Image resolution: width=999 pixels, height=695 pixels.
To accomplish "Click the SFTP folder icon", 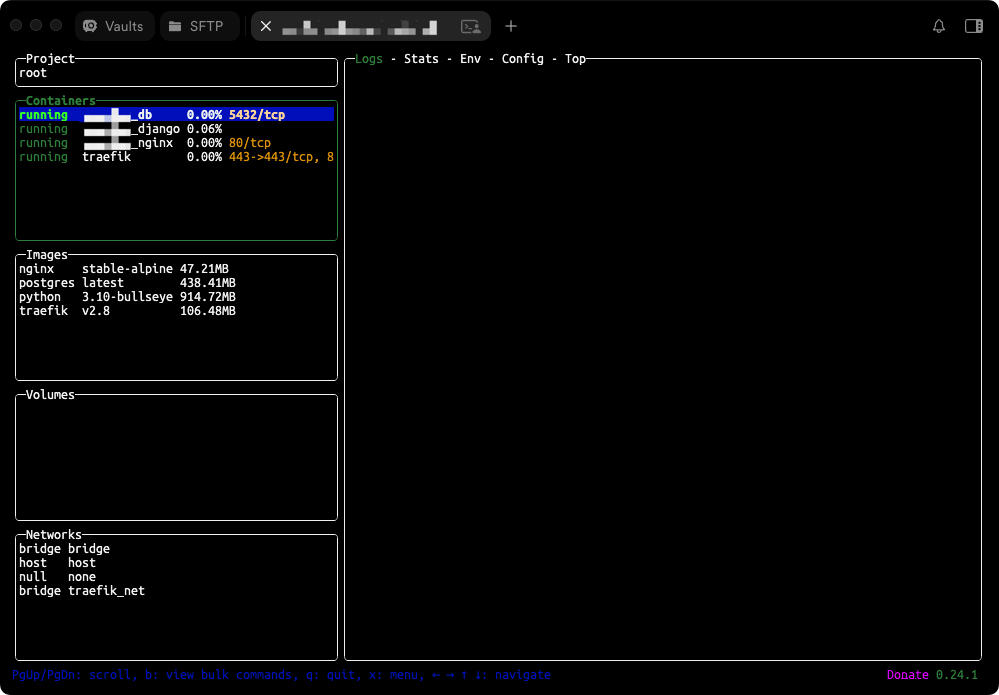I will 176,26.
